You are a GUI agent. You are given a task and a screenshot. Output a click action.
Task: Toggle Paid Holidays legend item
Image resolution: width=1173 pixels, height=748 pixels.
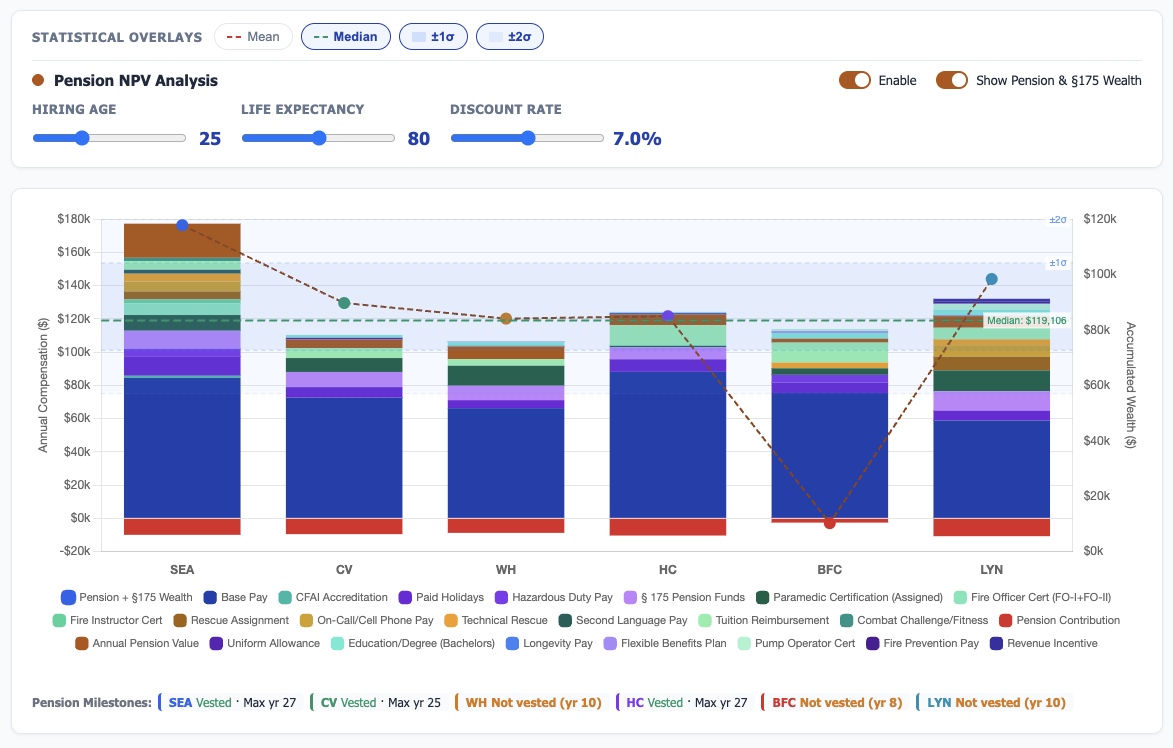pos(441,598)
